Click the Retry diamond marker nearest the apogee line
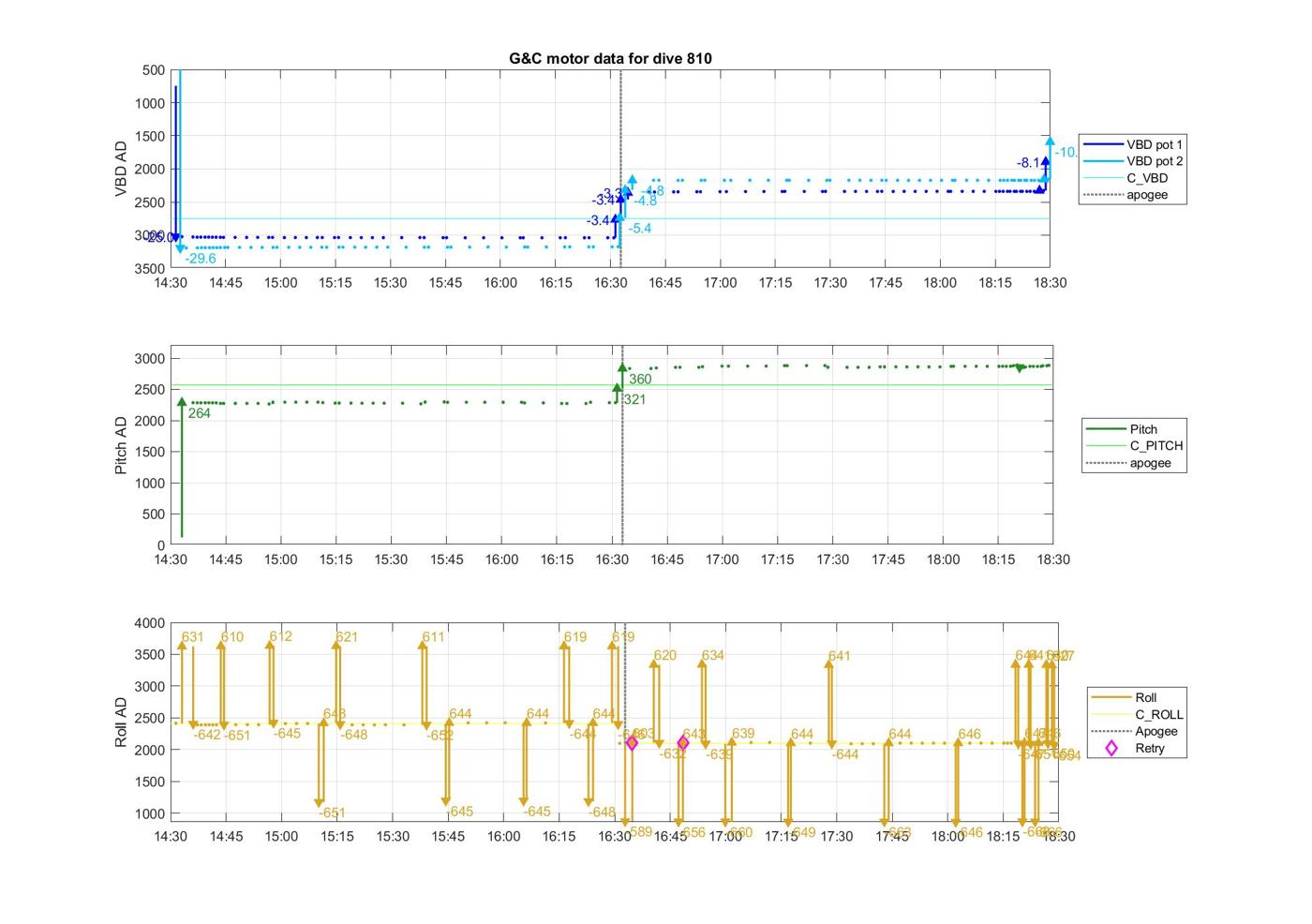The height and width of the screenshot is (924, 1312). [632, 742]
